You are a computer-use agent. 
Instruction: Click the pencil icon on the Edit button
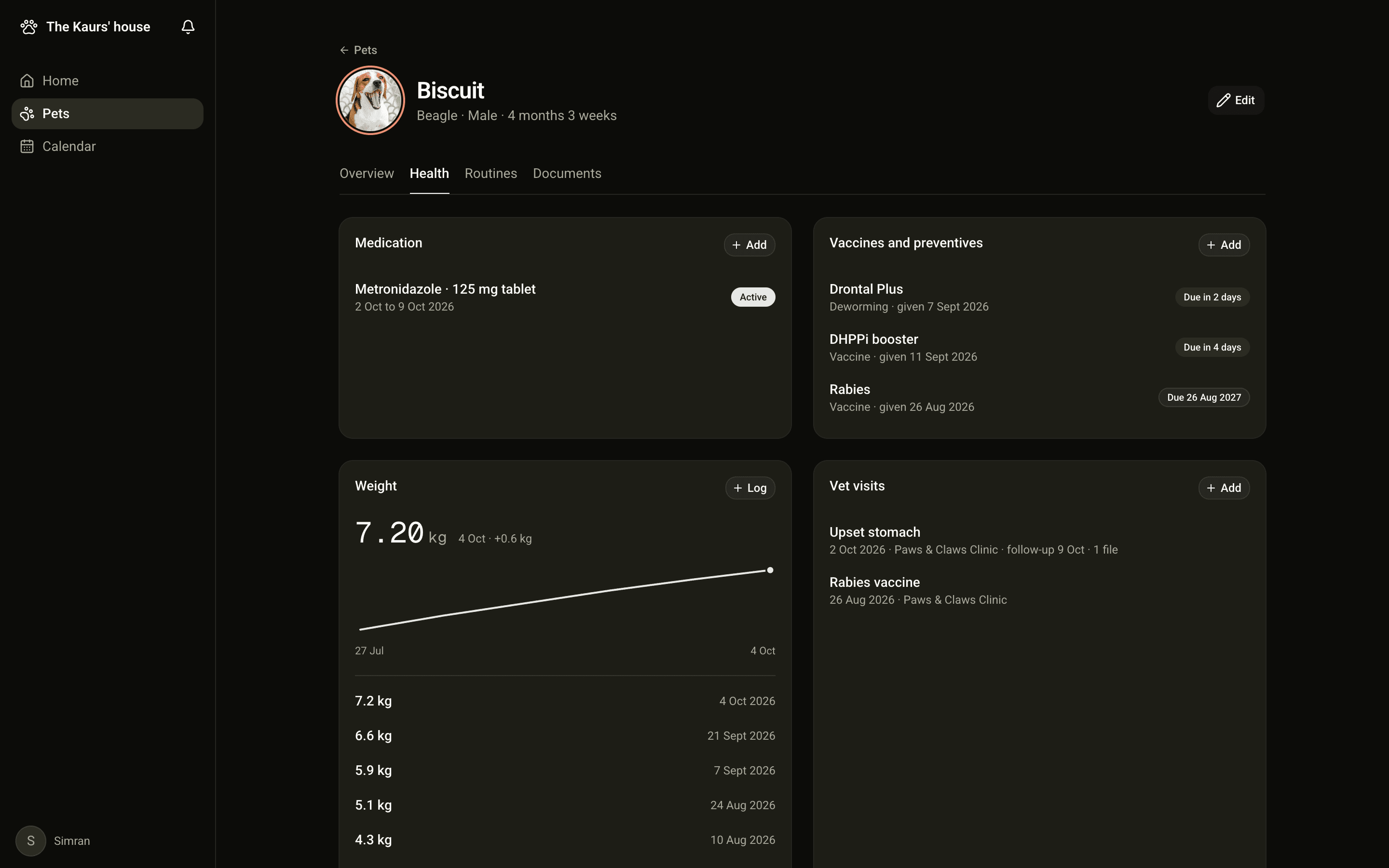pyautogui.click(x=1223, y=100)
